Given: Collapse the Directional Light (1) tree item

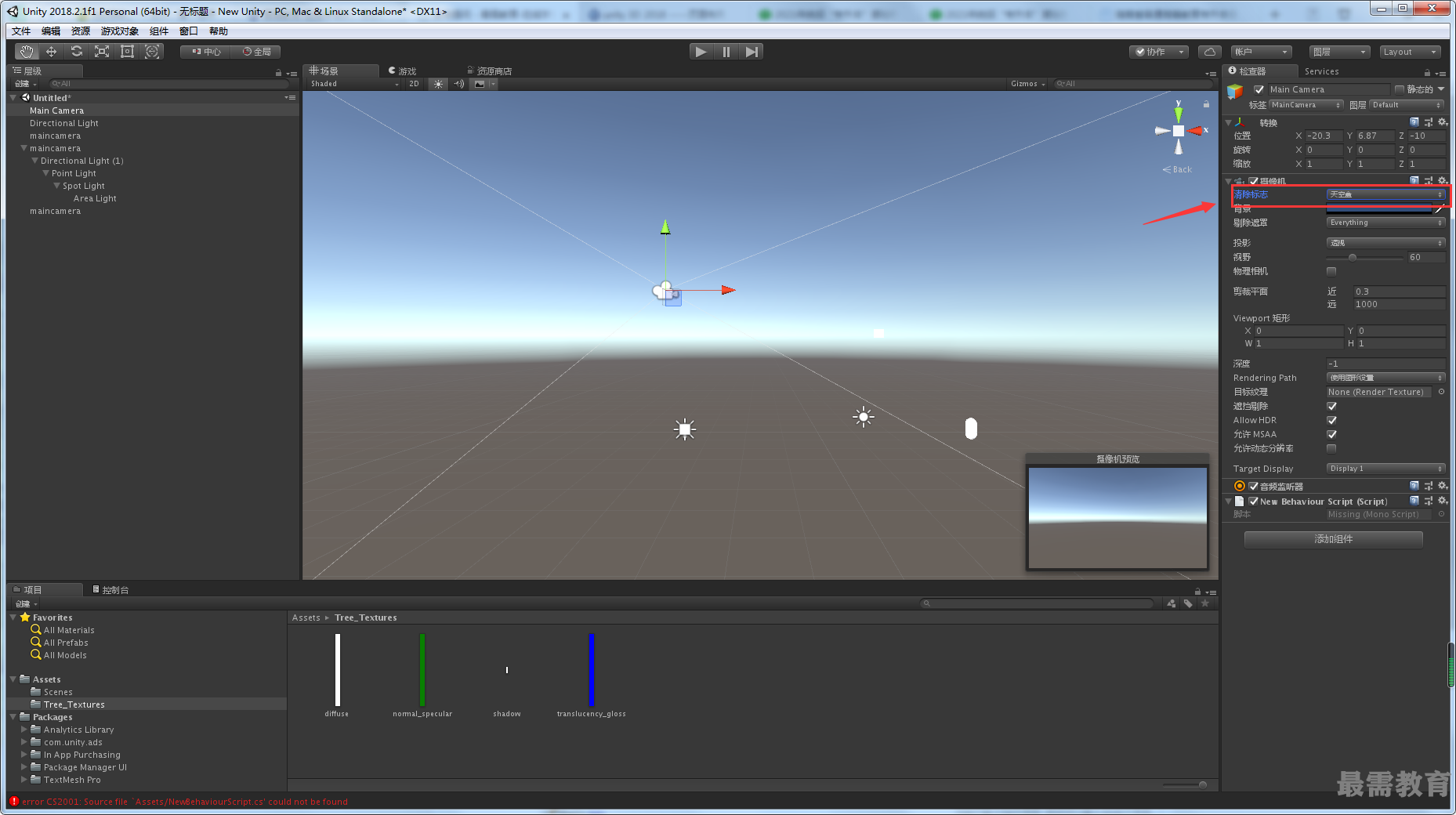Looking at the screenshot, I should [x=34, y=161].
